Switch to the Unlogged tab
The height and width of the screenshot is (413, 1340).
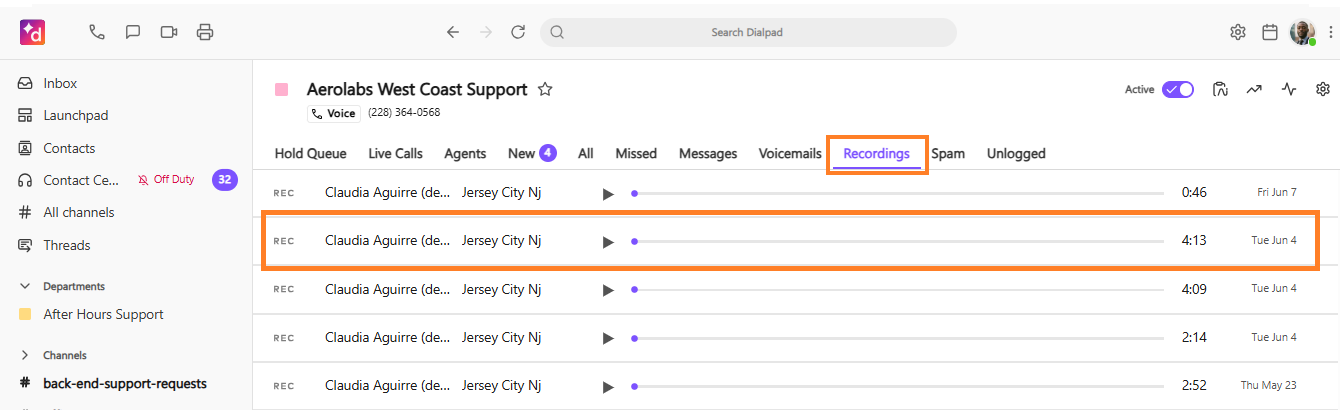pos(1016,153)
